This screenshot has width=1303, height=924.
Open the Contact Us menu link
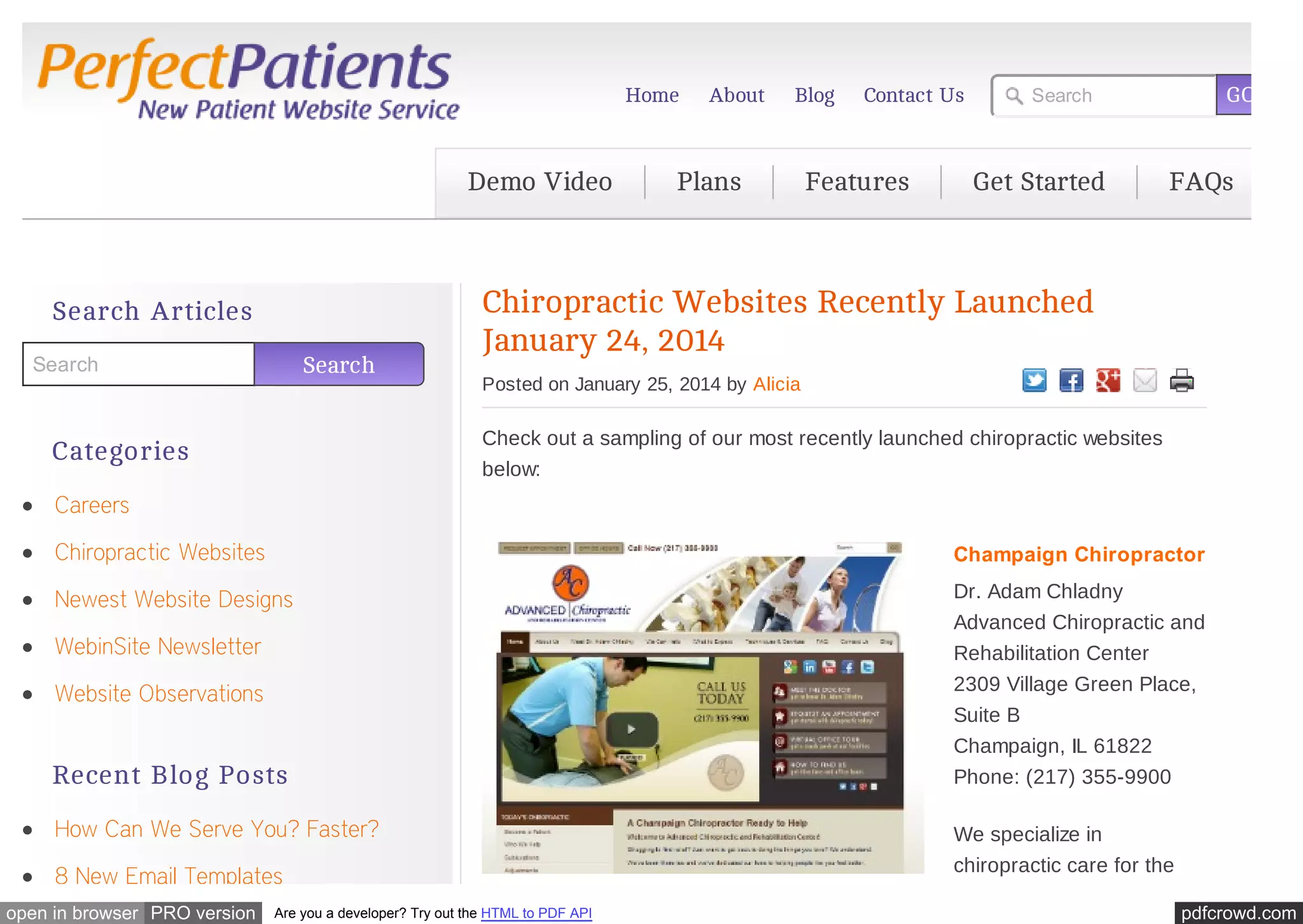(914, 95)
